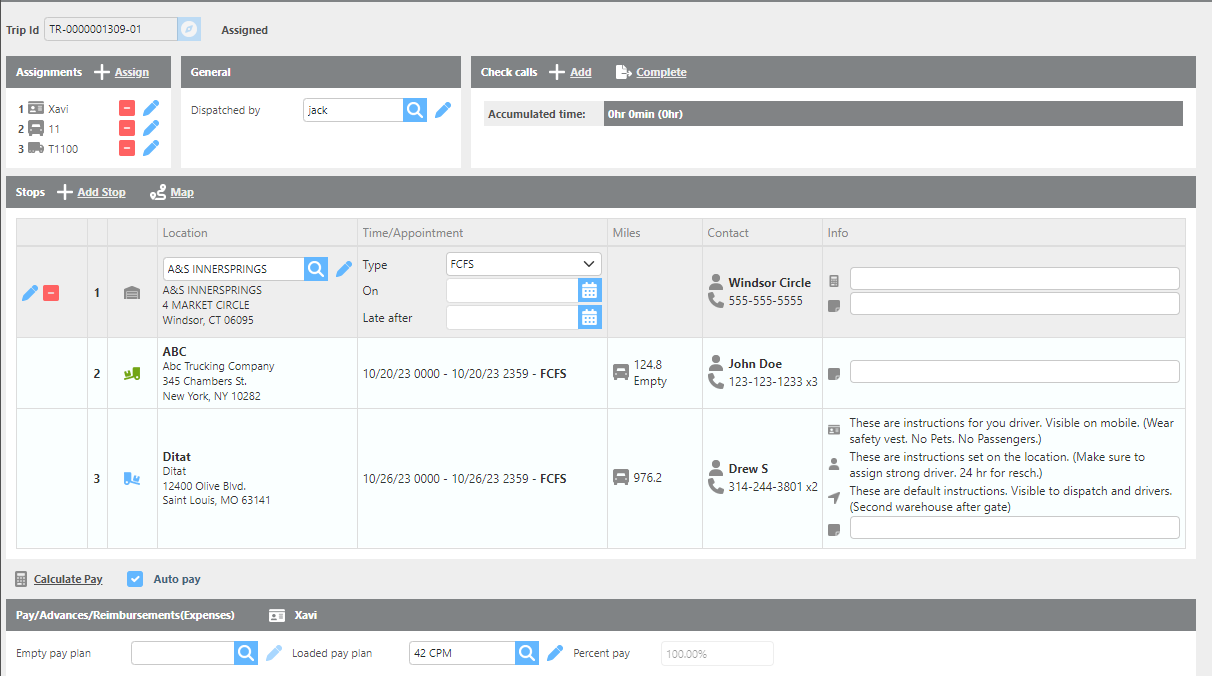Open the Type FCFS dropdown
Viewport: 1212px width, 676px height.
pos(523,264)
